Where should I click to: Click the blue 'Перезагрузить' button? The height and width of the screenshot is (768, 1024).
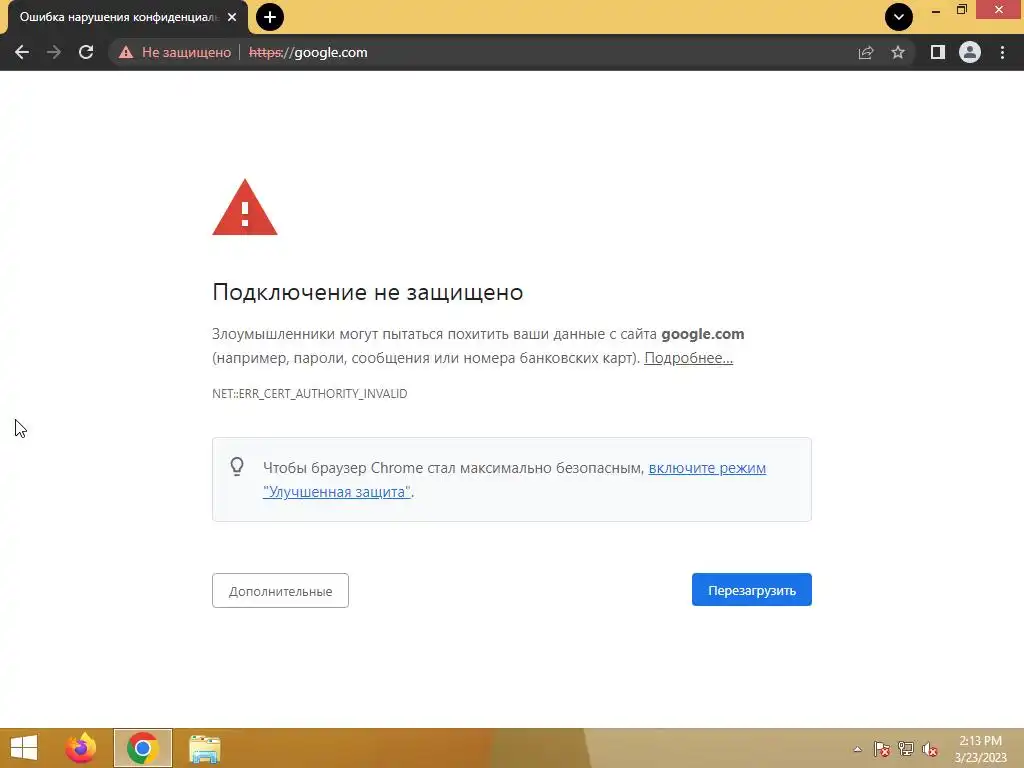(752, 590)
